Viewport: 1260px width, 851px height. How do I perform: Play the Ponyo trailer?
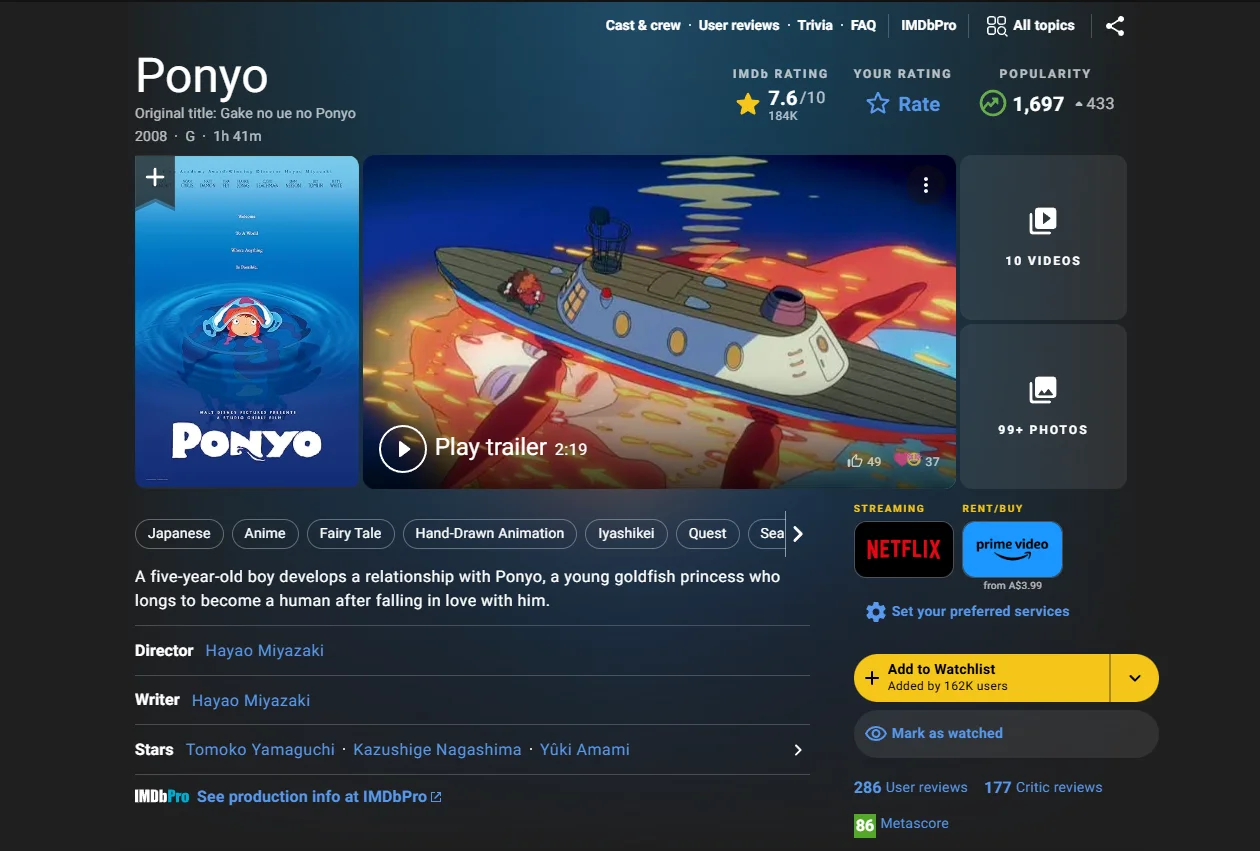(403, 448)
